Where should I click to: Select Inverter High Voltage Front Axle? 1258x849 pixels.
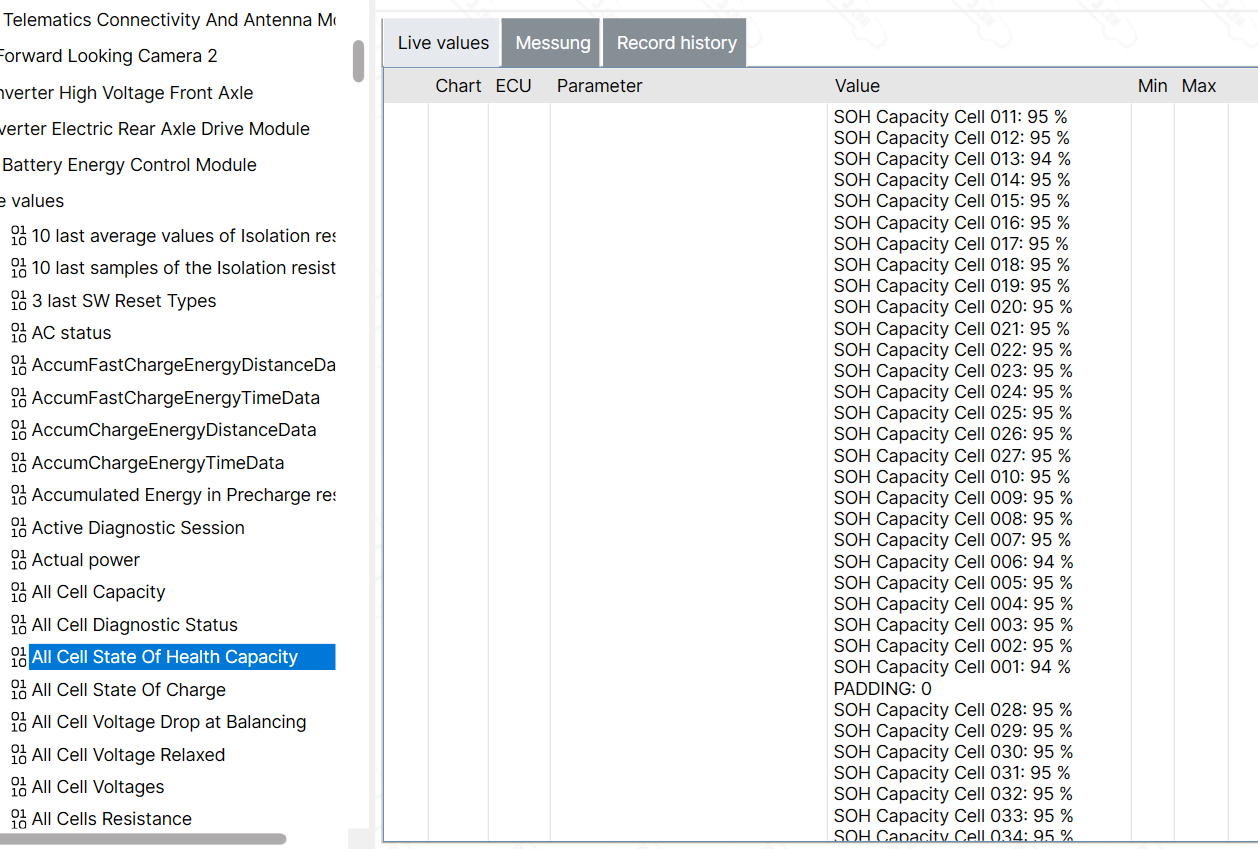point(125,93)
